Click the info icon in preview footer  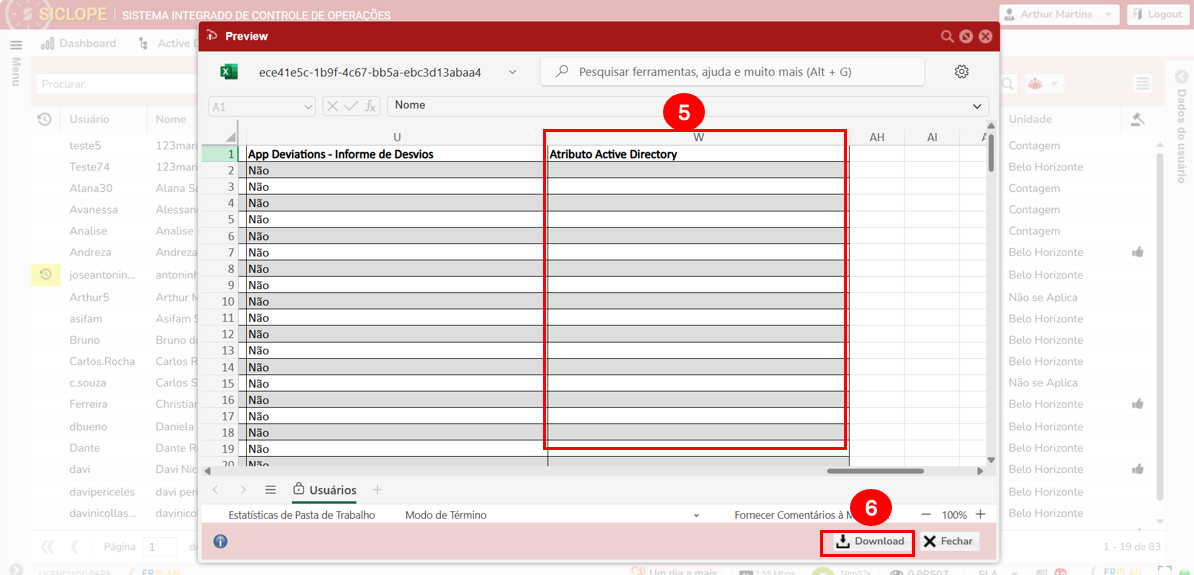220,541
